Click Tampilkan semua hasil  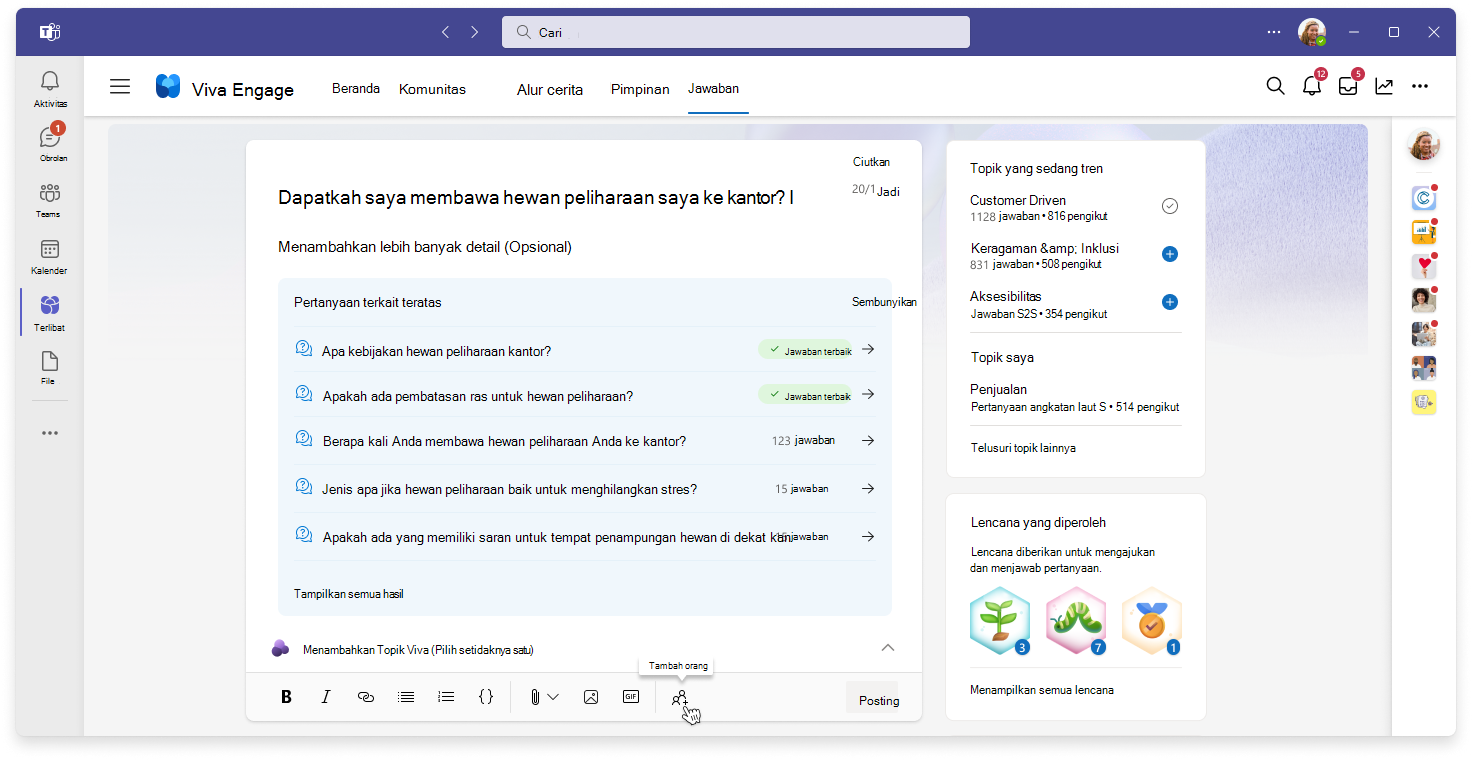tap(348, 594)
